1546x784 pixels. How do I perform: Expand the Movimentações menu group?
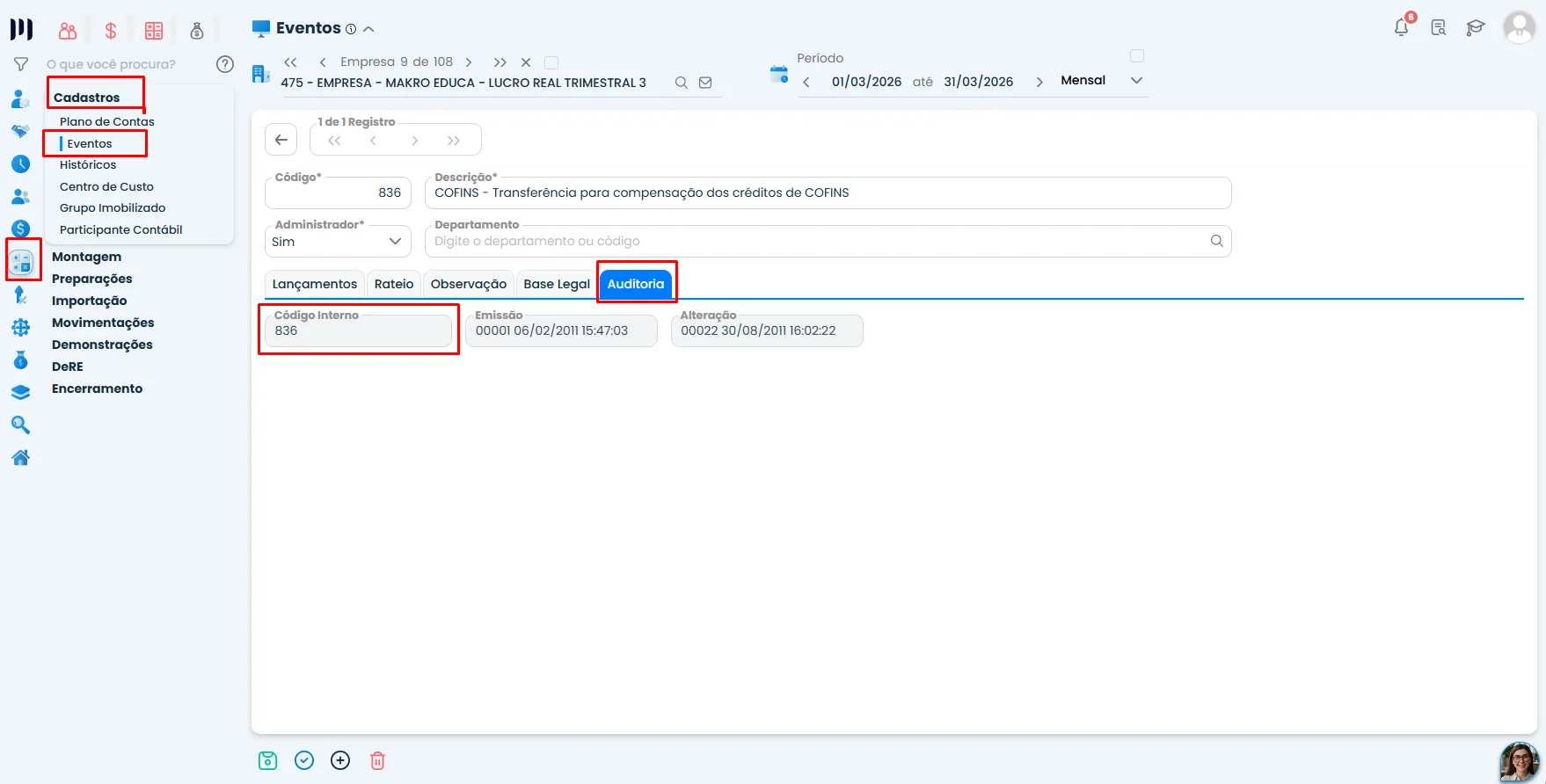(x=103, y=323)
